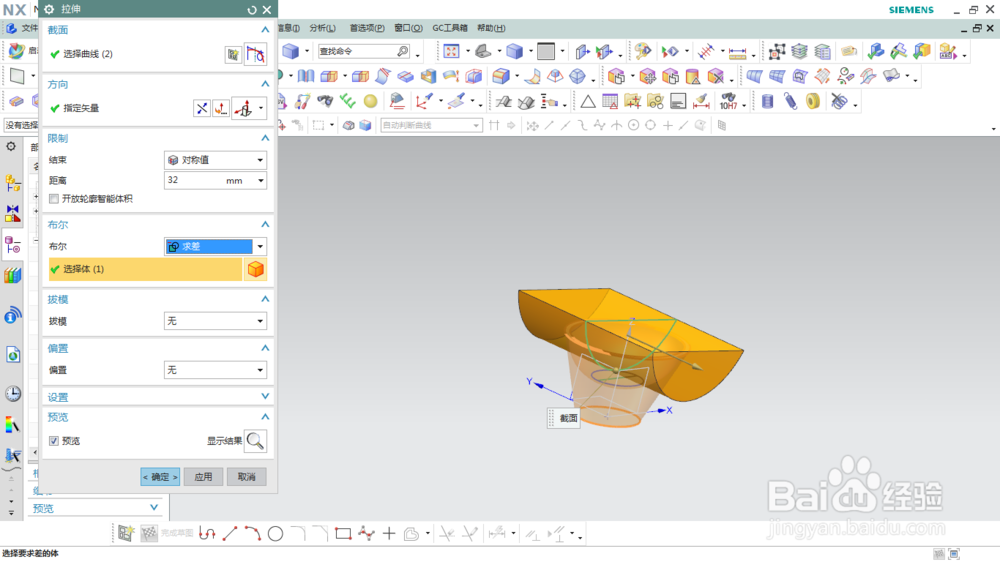Open the 帮助(H) menu
The height and width of the screenshot is (562, 1000).
[x=491, y=28]
